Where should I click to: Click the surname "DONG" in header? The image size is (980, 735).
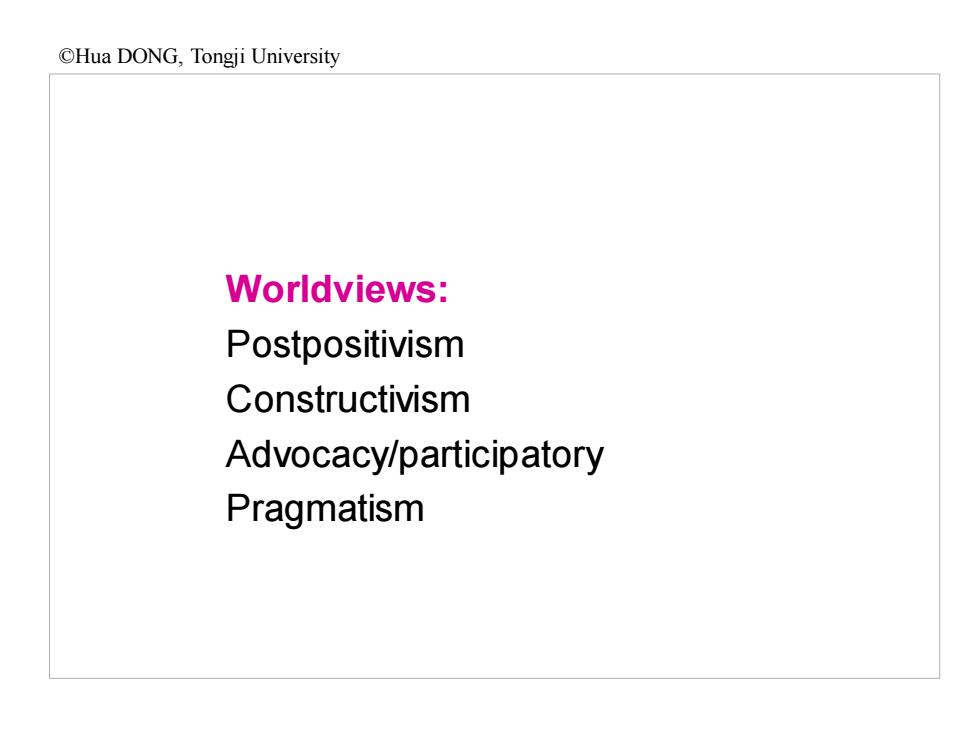148,56
